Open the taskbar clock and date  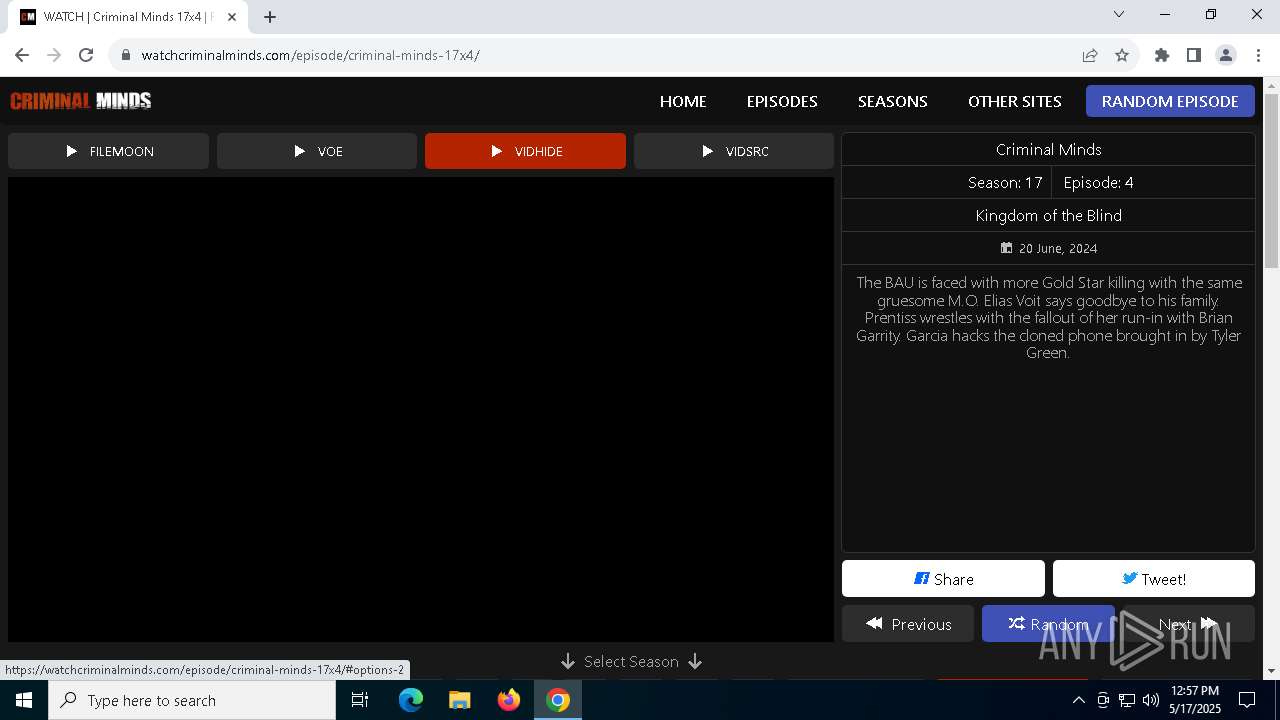point(1194,700)
